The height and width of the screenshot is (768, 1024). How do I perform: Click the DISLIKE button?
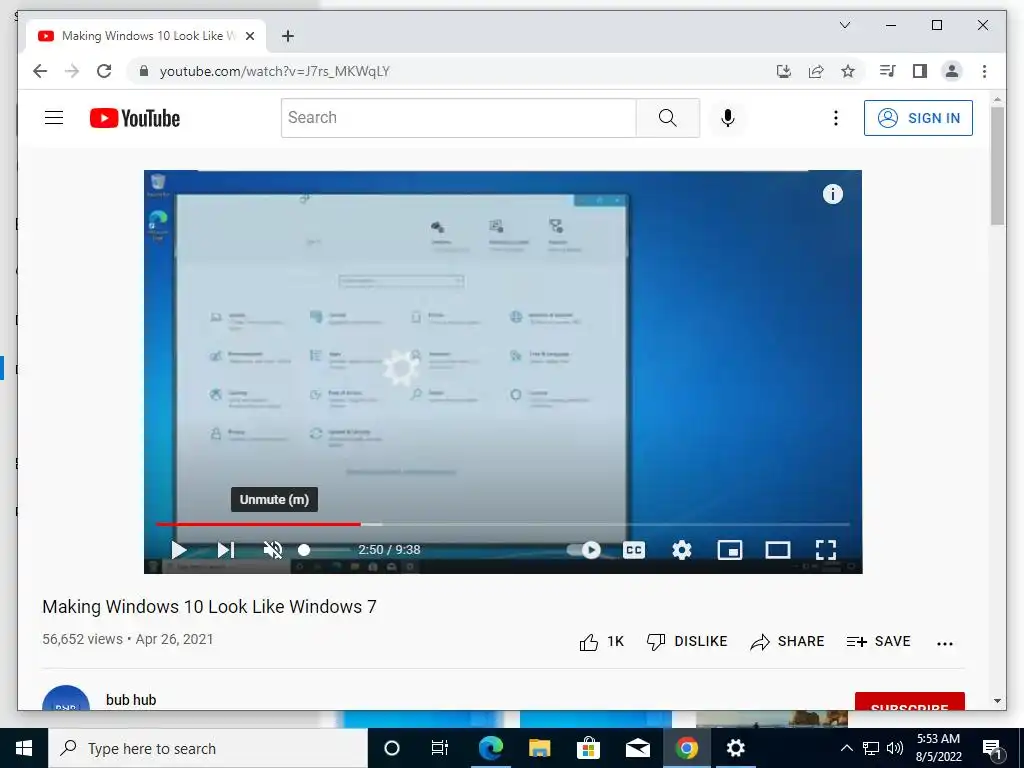pyautogui.click(x=687, y=642)
